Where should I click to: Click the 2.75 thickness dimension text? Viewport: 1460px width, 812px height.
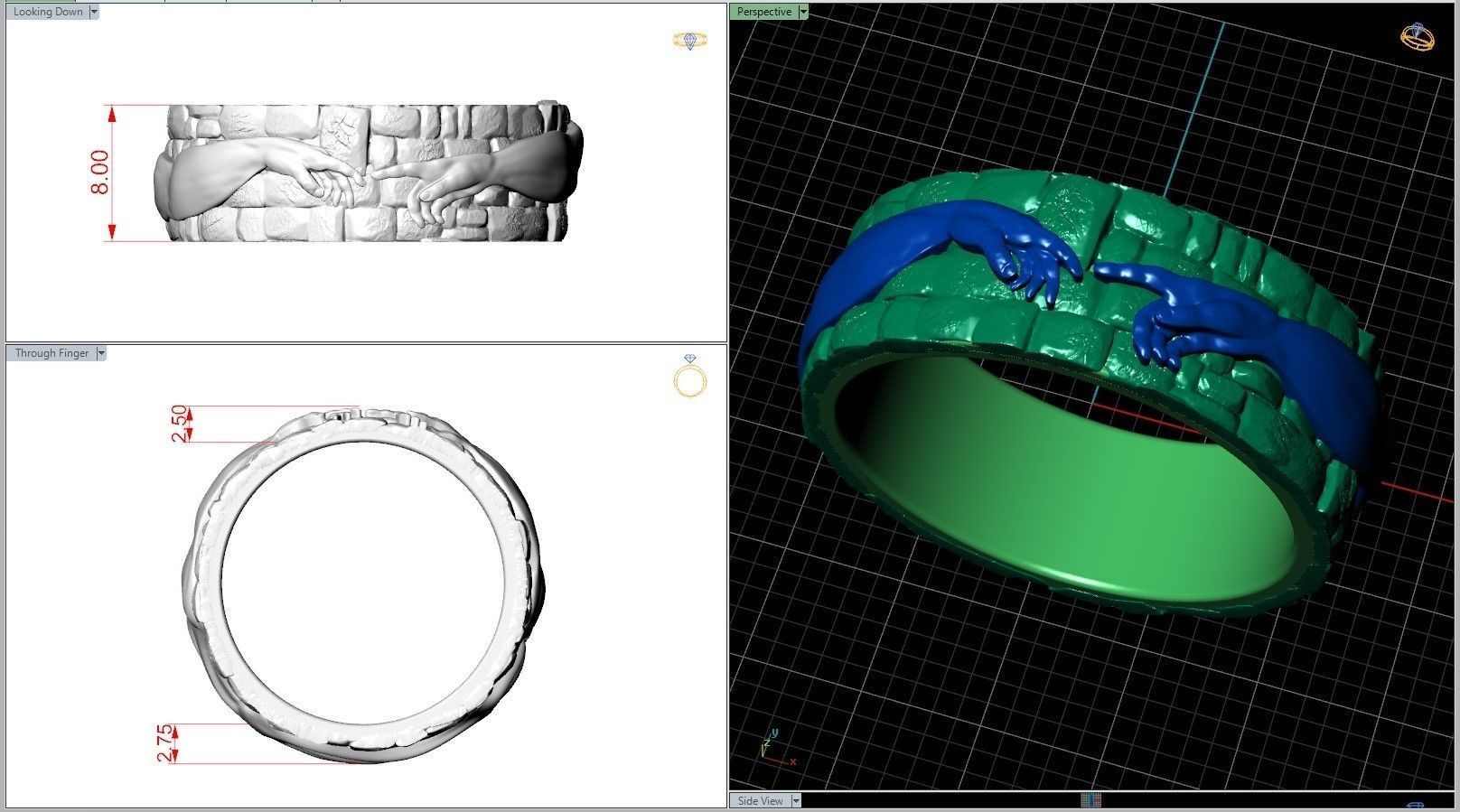click(x=165, y=742)
